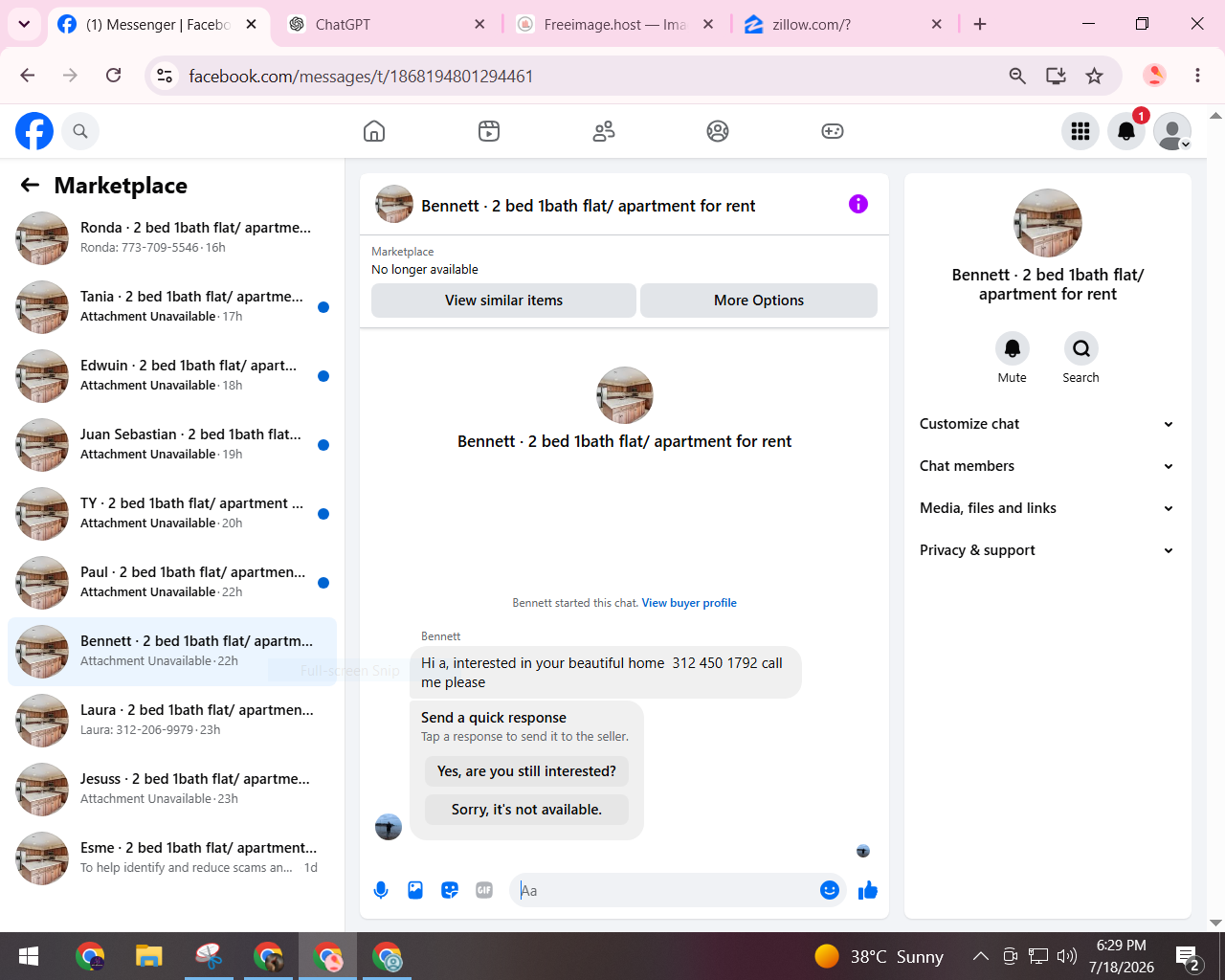Image resolution: width=1225 pixels, height=980 pixels.
Task: Show hidden system tray icons chevron
Action: [x=981, y=956]
